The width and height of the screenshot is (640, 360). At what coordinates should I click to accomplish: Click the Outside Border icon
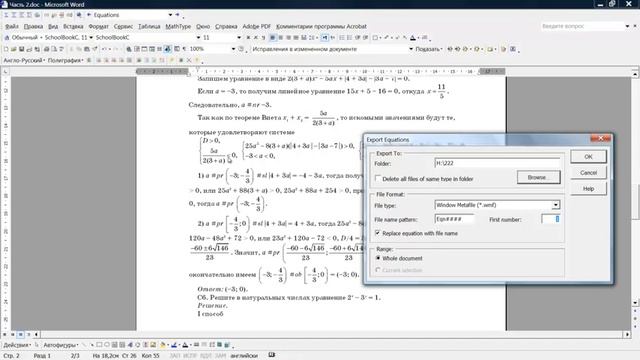pyautogui.click(x=375, y=38)
